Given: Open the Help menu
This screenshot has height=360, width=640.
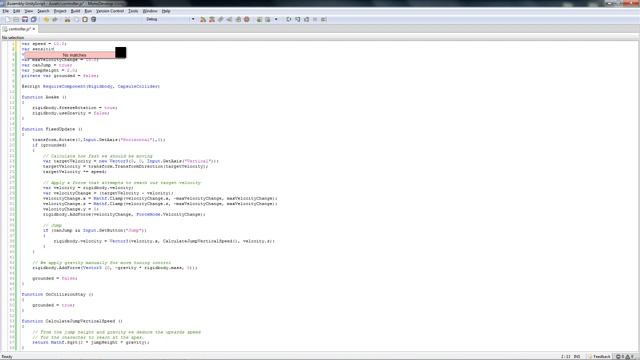Looking at the screenshot, I should (x=166, y=11).
